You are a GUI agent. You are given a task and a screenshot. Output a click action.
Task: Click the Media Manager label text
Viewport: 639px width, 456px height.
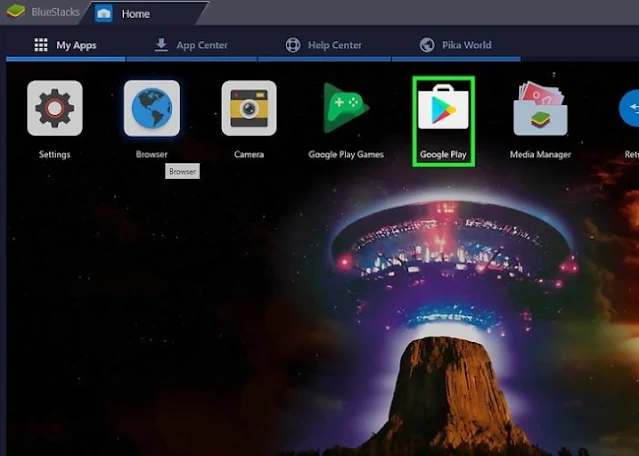(x=540, y=154)
